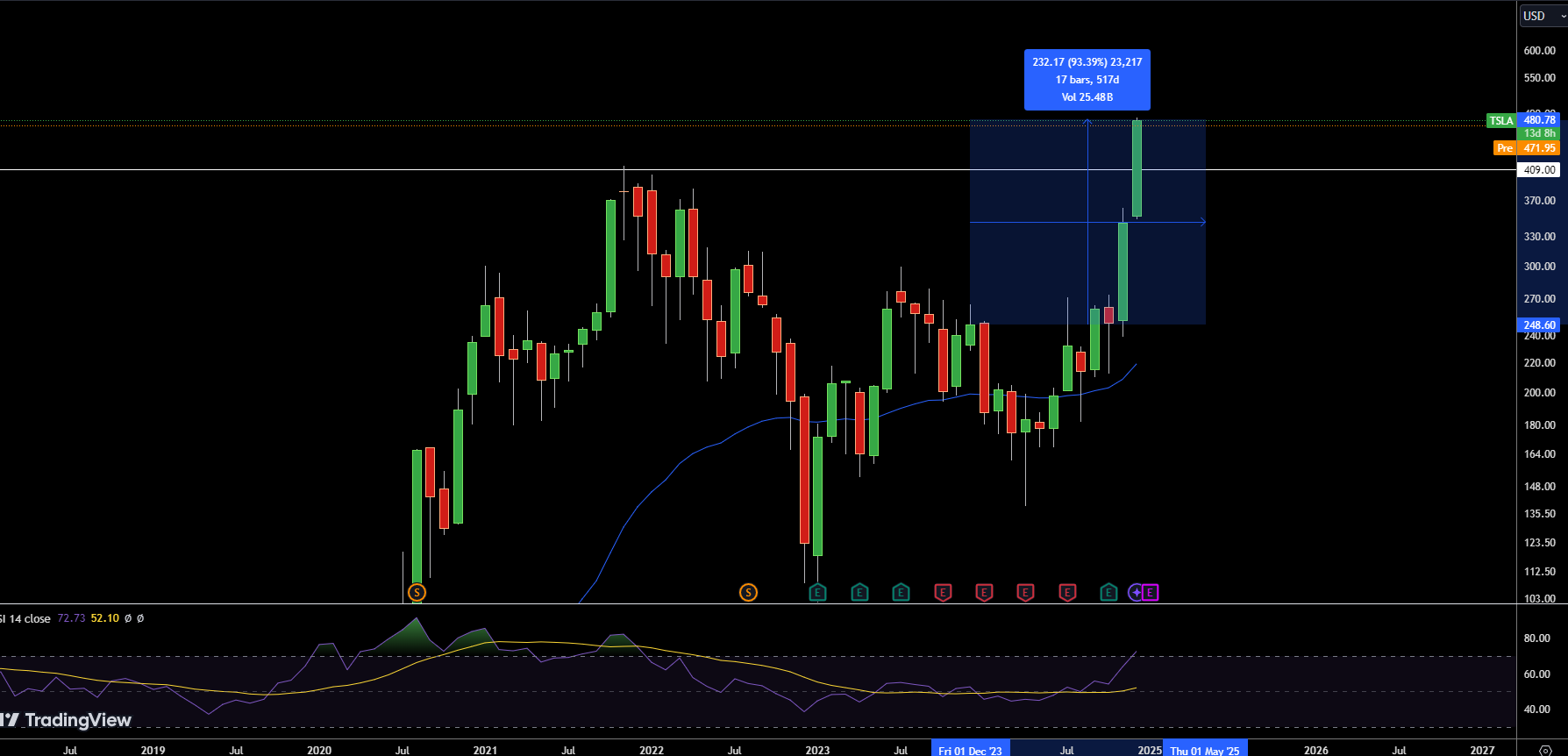Click the 80.00 level on RSI scale
Viewport: 1568px width, 756px height.
pyautogui.click(x=1536, y=638)
